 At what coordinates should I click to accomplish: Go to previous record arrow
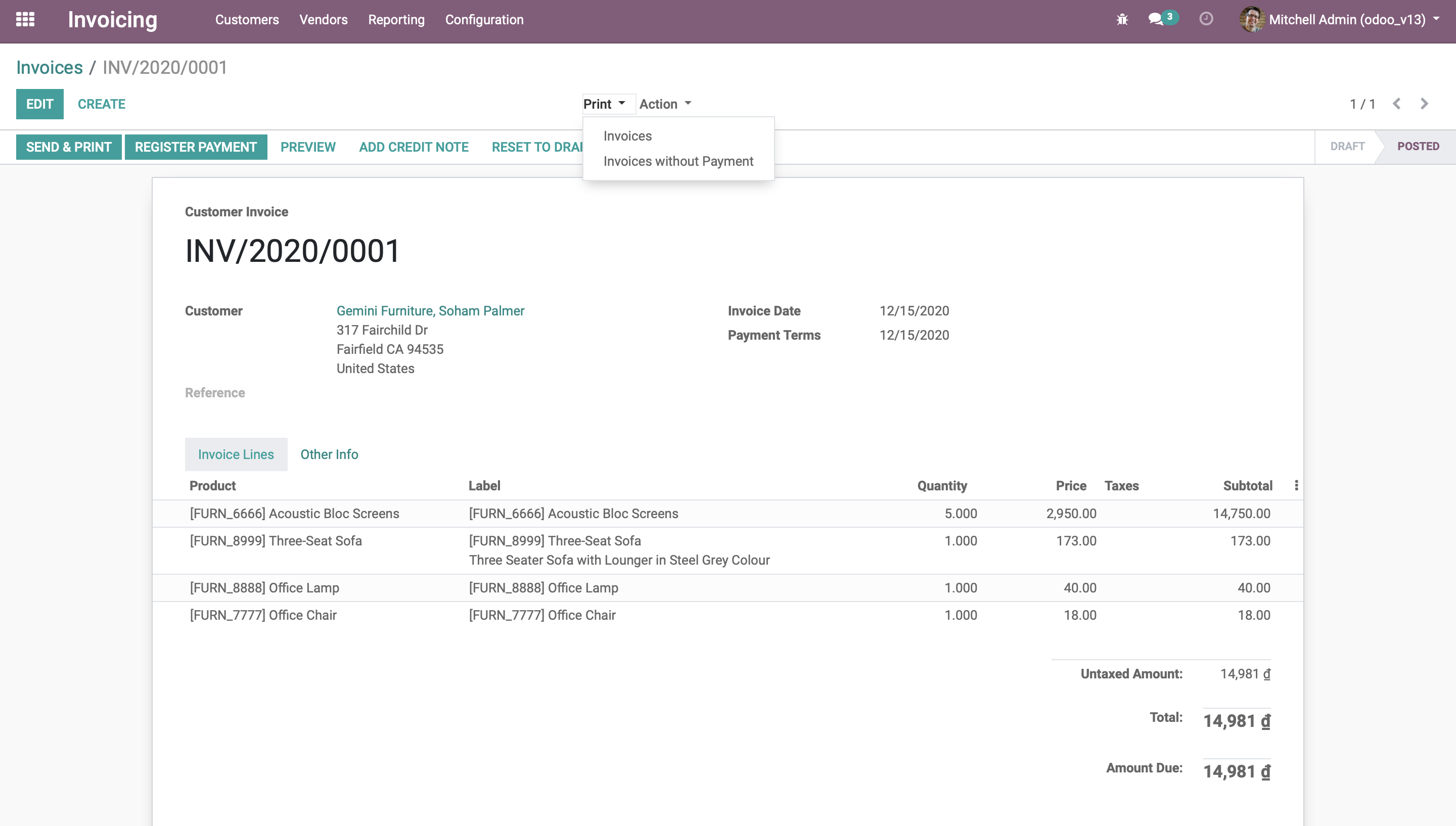point(1396,104)
